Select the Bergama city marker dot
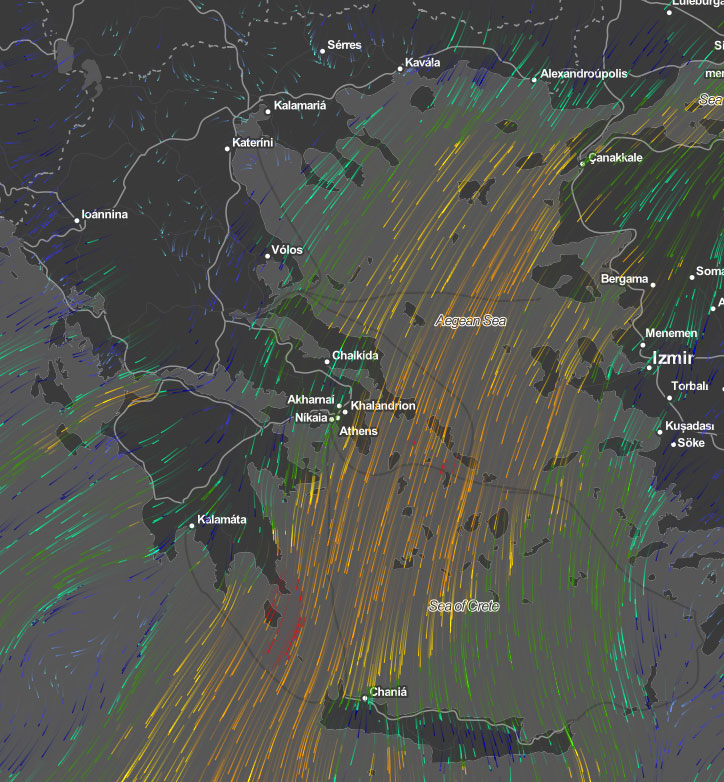The height and width of the screenshot is (782, 724). click(653, 285)
